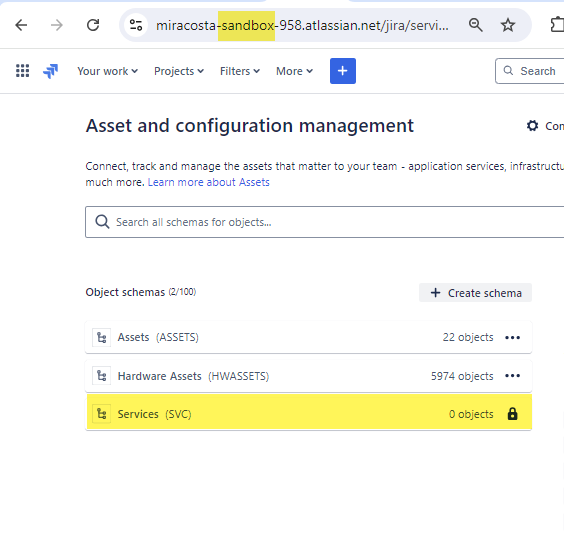564x560 pixels.
Task: Click the Search all schemas for objects field
Action: [325, 222]
